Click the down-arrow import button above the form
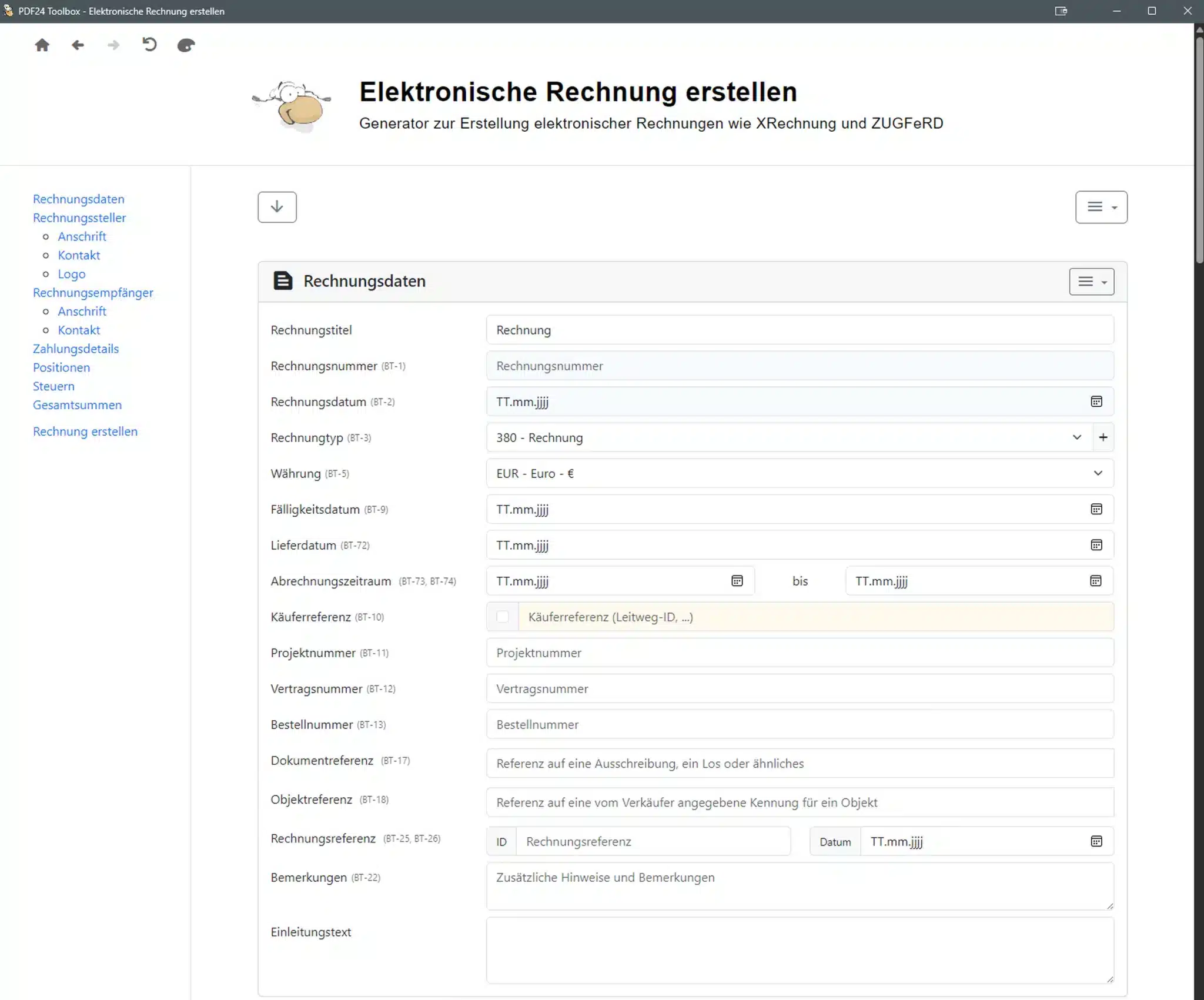This screenshot has height=1000, width=1204. tap(277, 207)
